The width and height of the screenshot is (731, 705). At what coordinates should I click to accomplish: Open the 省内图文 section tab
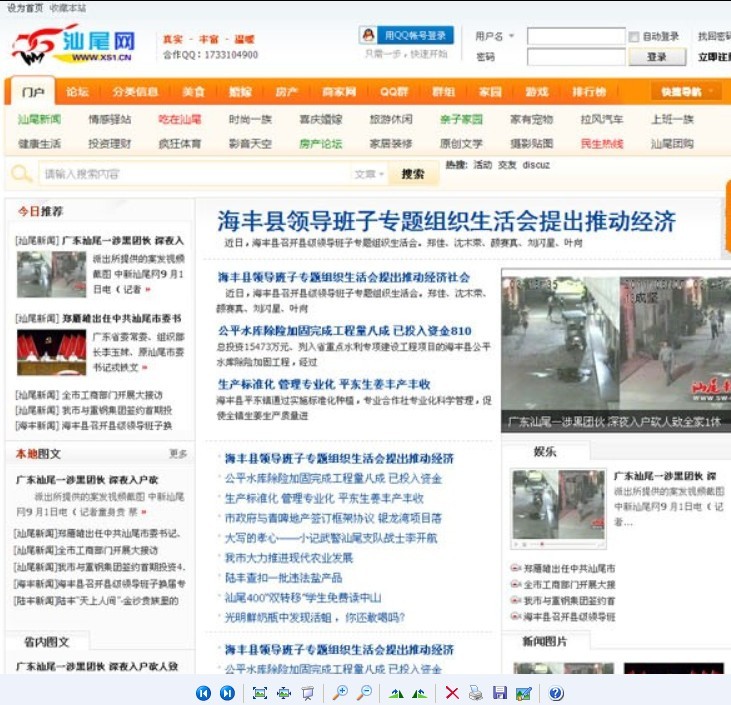(47, 642)
